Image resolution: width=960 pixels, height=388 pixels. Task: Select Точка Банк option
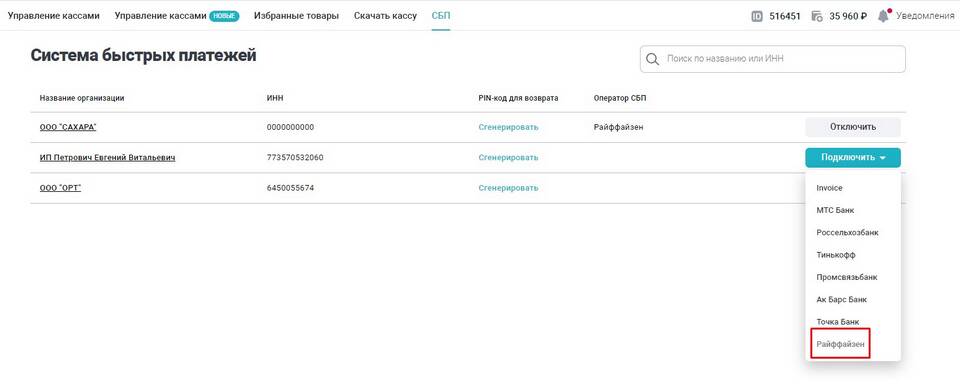click(x=838, y=322)
